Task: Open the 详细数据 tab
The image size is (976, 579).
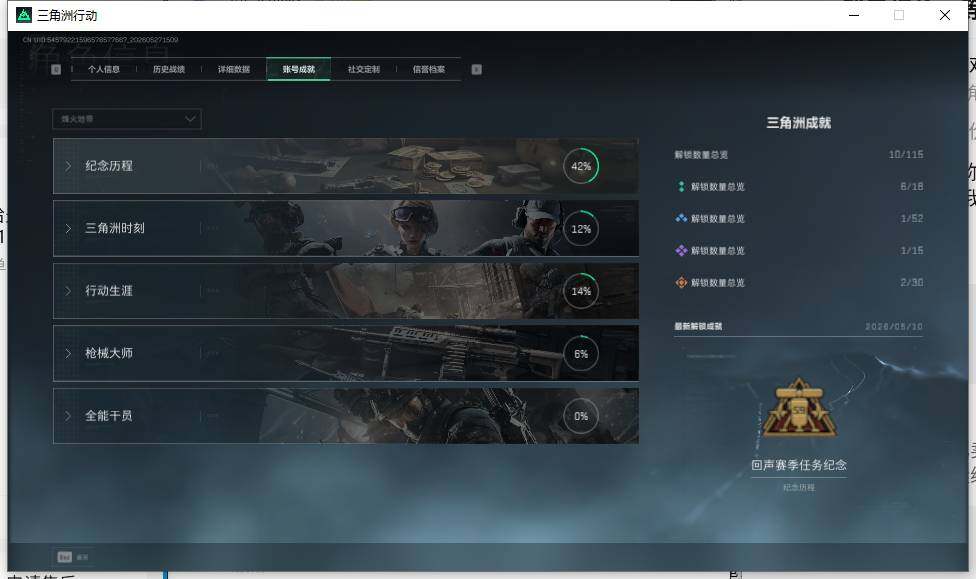Action: tap(233, 69)
